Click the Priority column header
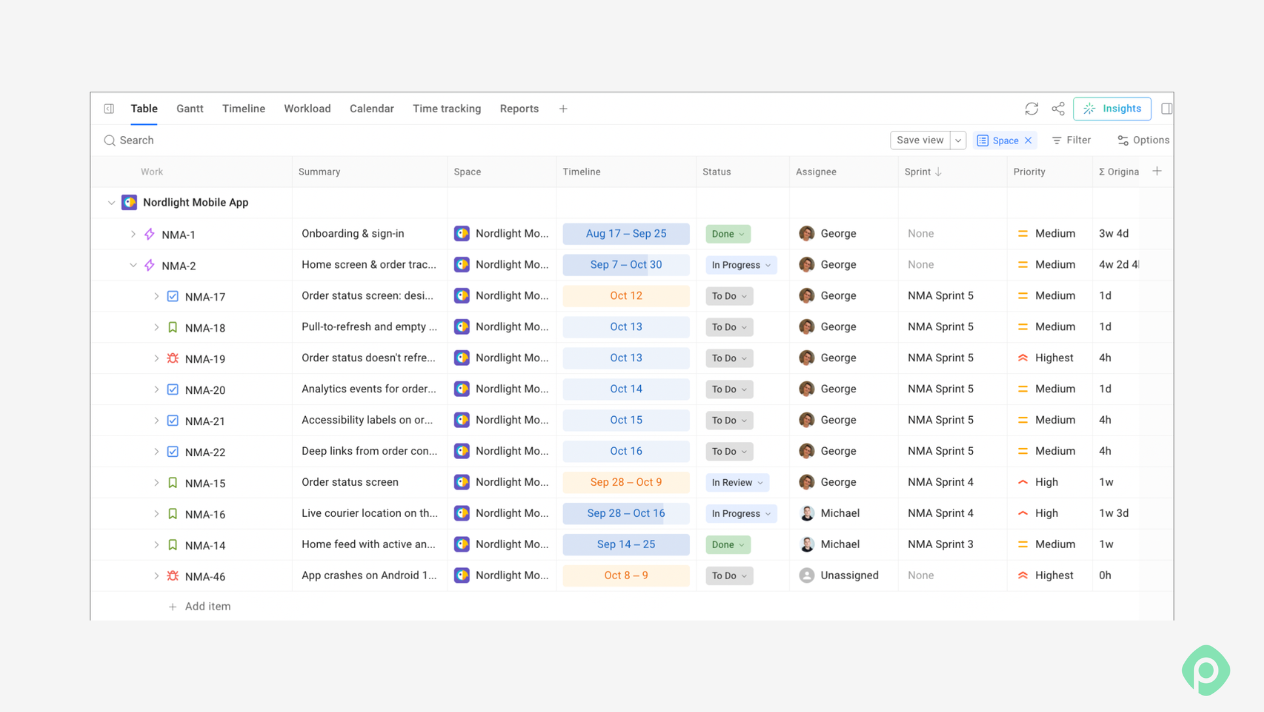 1029,172
